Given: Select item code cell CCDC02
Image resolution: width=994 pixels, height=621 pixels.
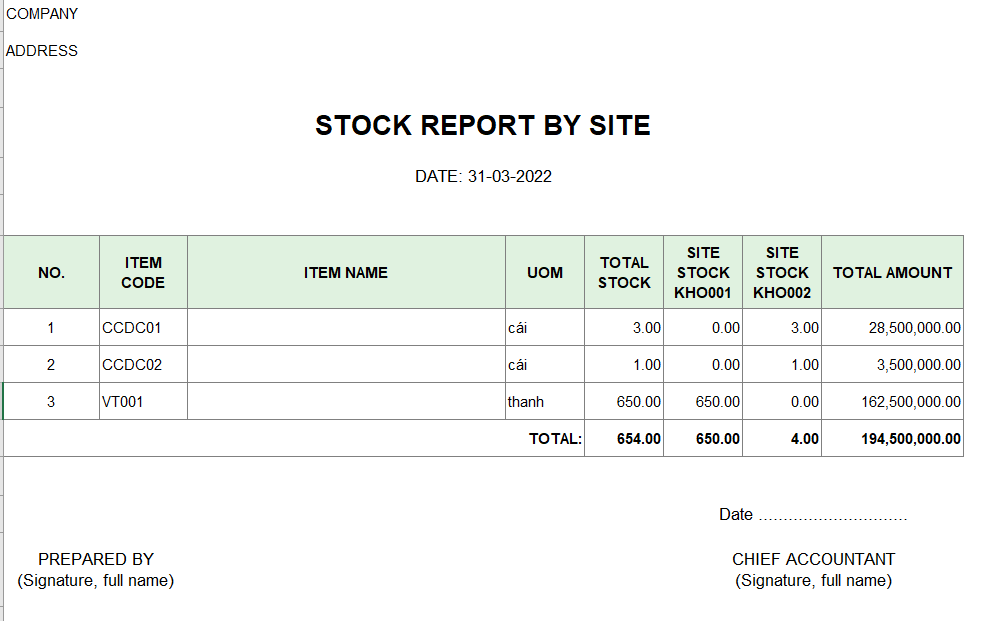Looking at the screenshot, I should point(143,364).
